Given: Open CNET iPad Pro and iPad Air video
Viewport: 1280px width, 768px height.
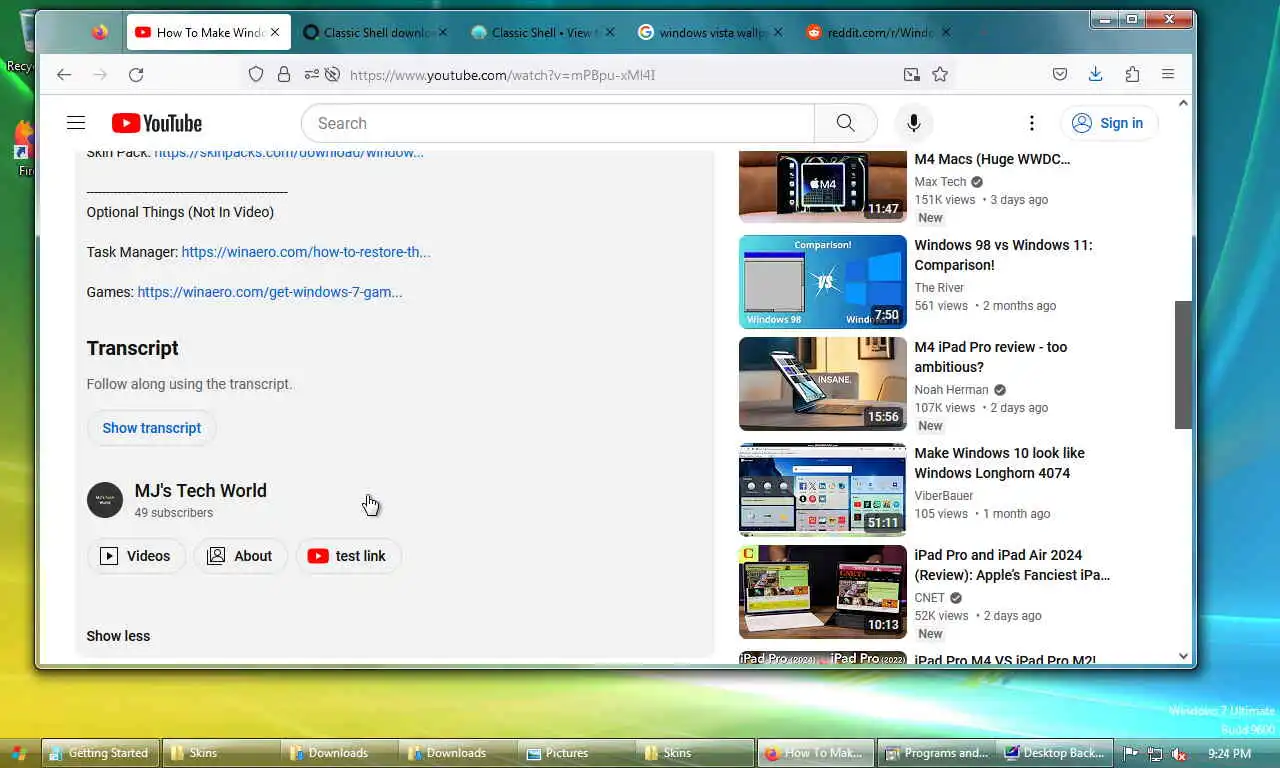Looking at the screenshot, I should pos(823,592).
